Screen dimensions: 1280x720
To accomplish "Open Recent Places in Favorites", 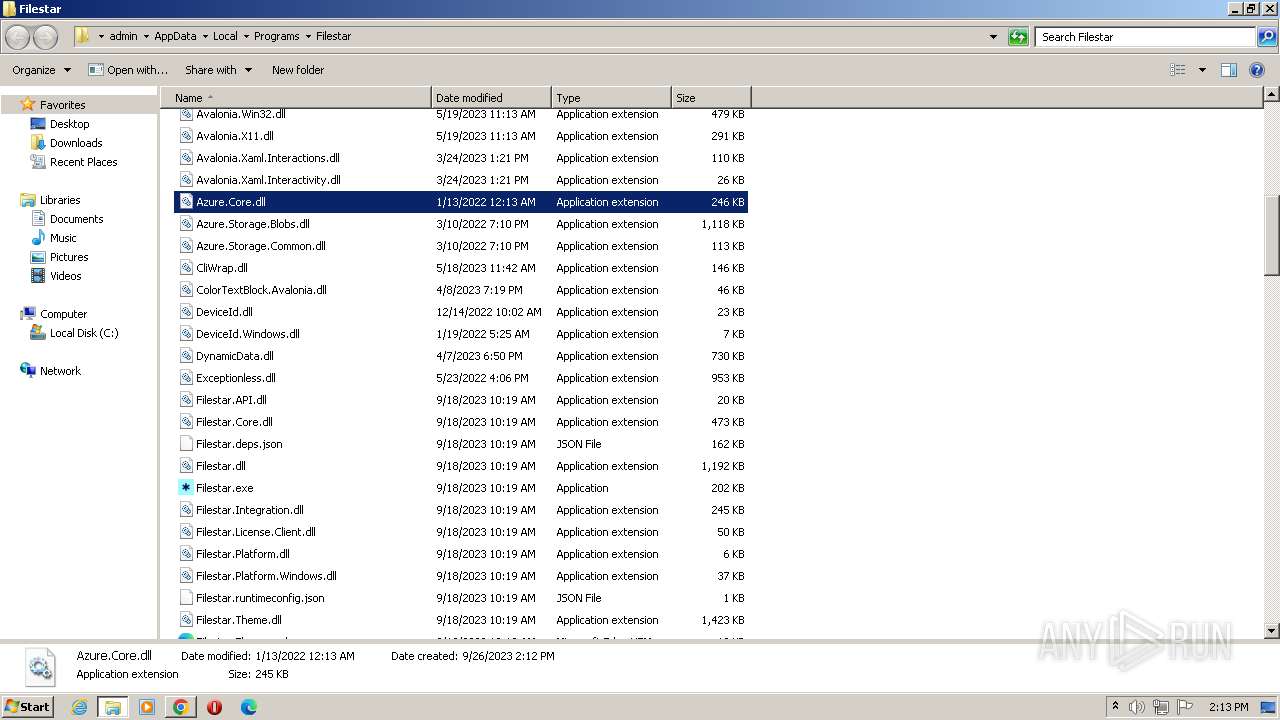I will 83,162.
